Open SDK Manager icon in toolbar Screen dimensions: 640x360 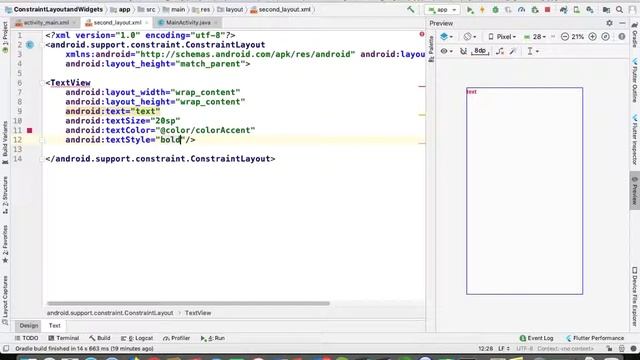[590, 10]
